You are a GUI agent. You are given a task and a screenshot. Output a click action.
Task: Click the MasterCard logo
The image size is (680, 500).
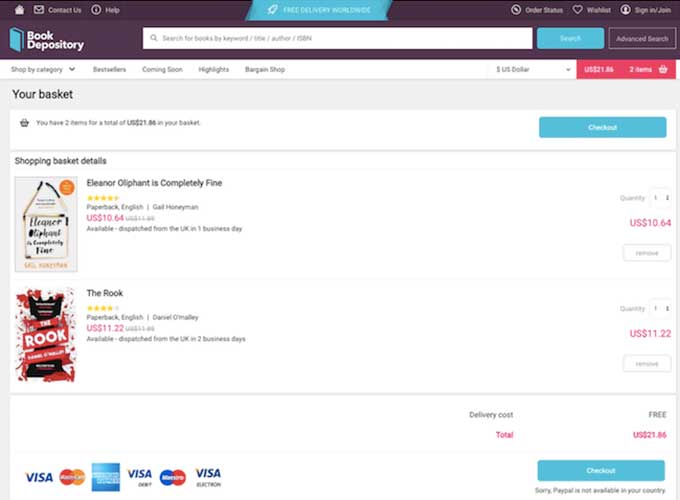click(72, 477)
